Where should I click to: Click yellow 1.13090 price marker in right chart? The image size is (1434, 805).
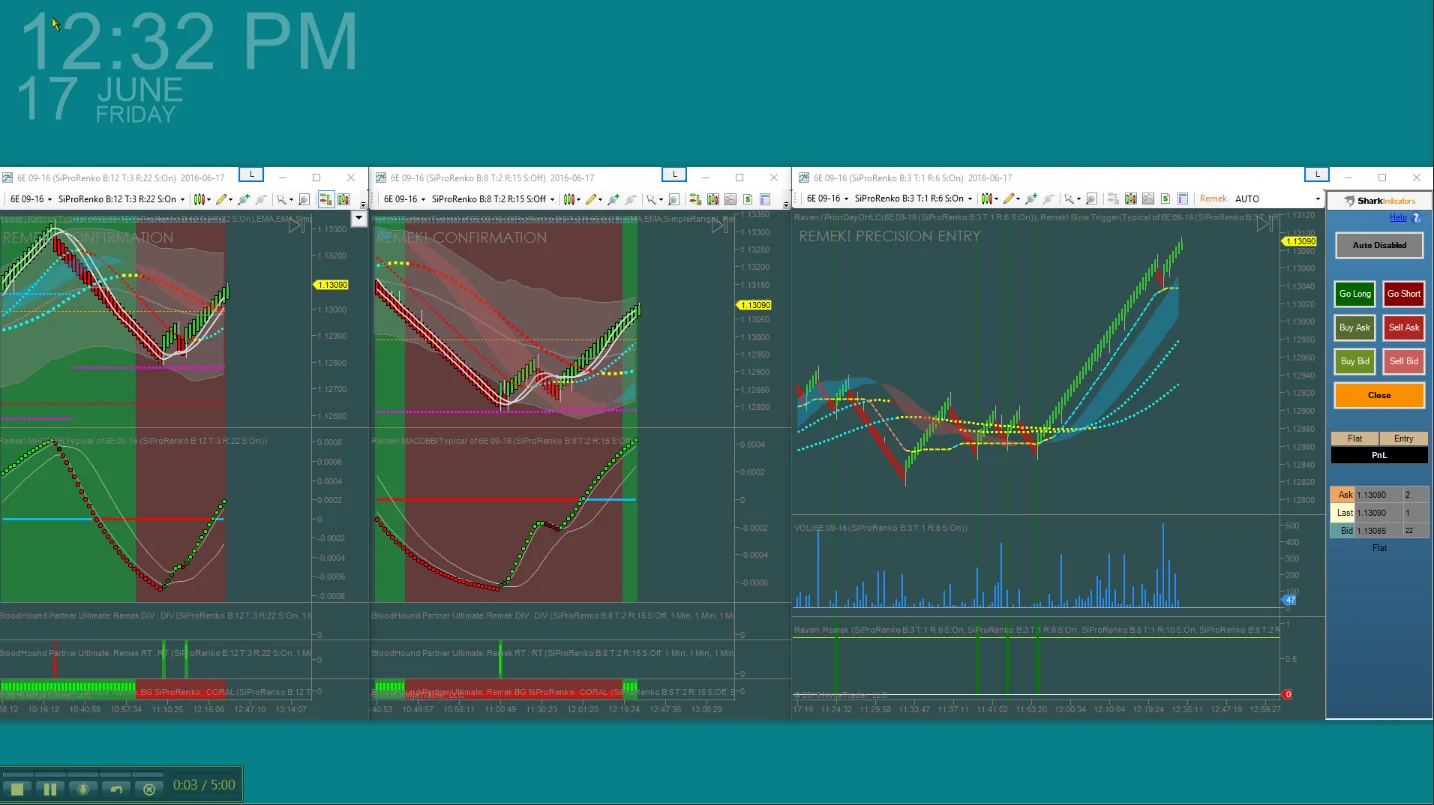click(1299, 241)
